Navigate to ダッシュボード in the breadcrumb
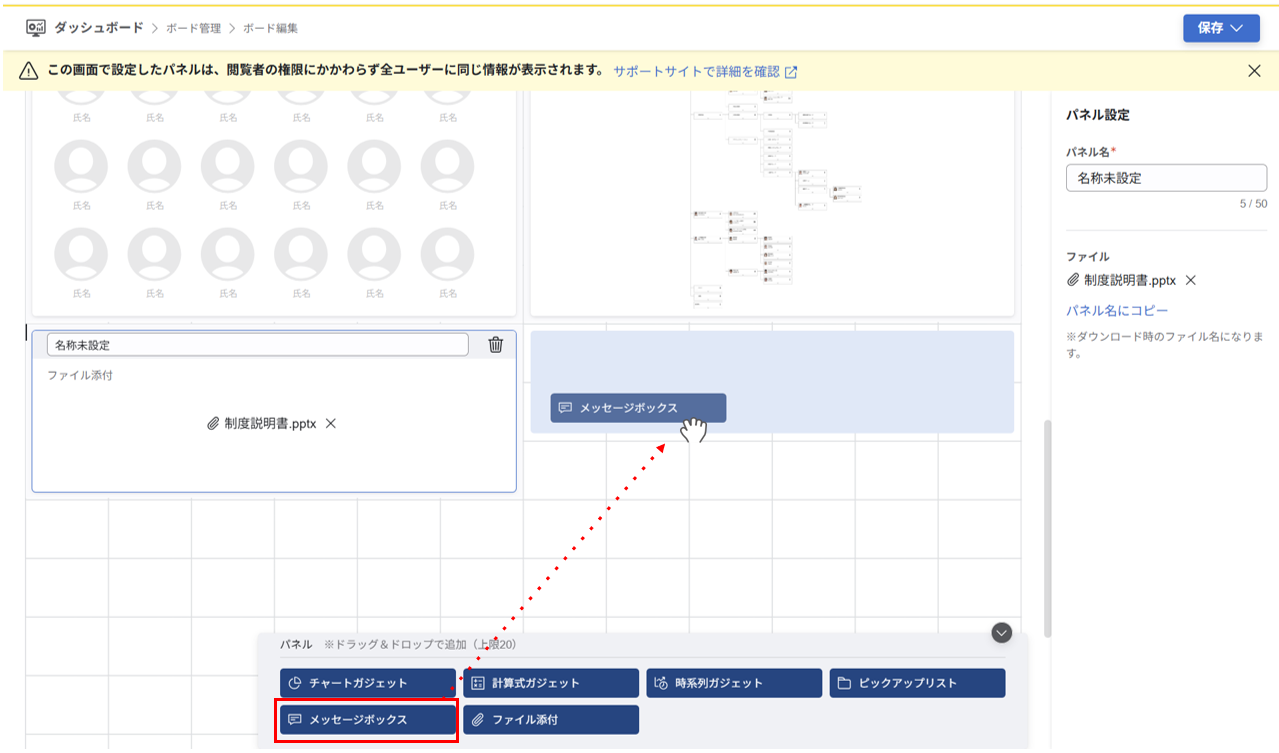 click(x=101, y=26)
